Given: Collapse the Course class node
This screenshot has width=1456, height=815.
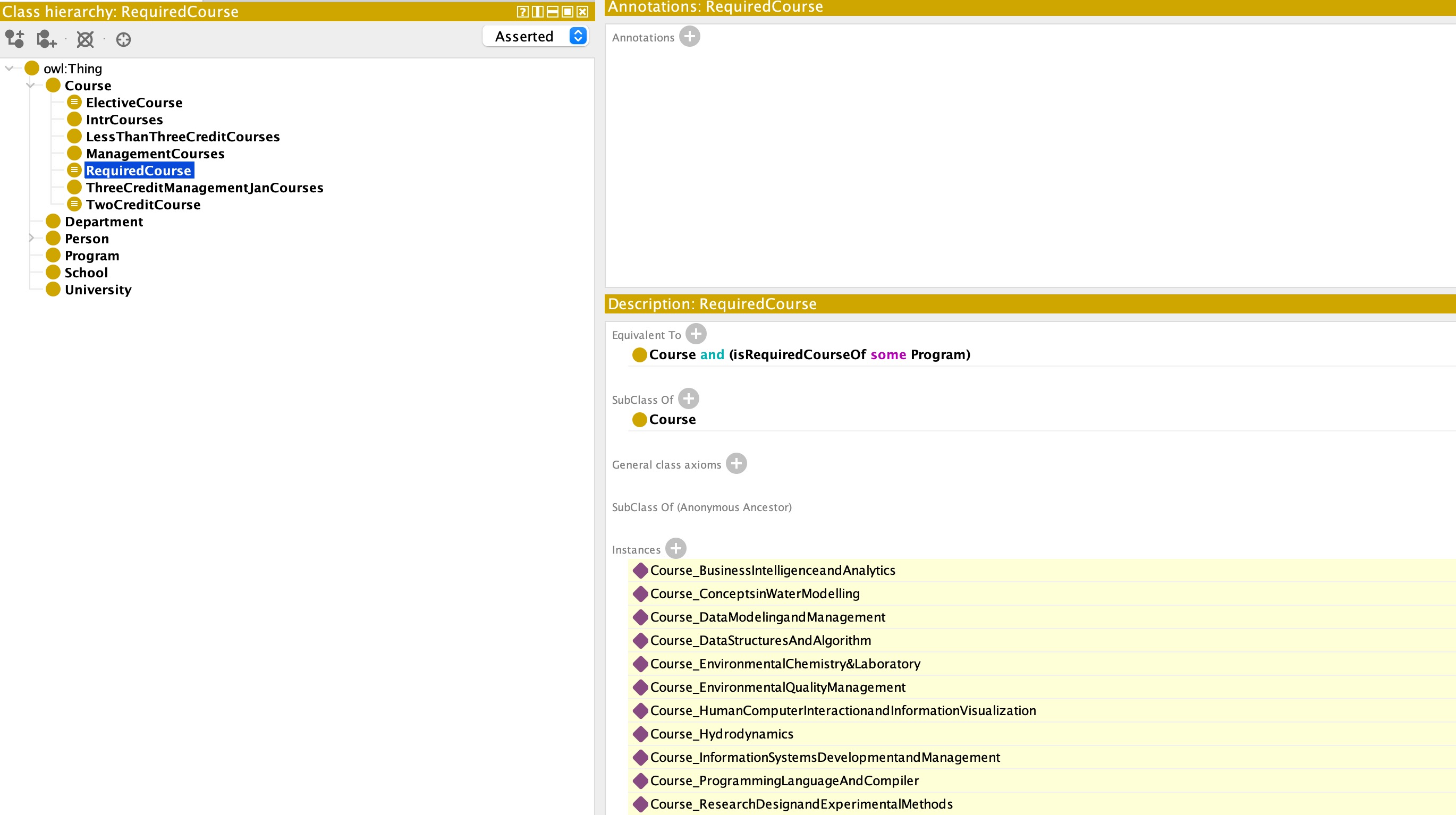Looking at the screenshot, I should tap(30, 86).
